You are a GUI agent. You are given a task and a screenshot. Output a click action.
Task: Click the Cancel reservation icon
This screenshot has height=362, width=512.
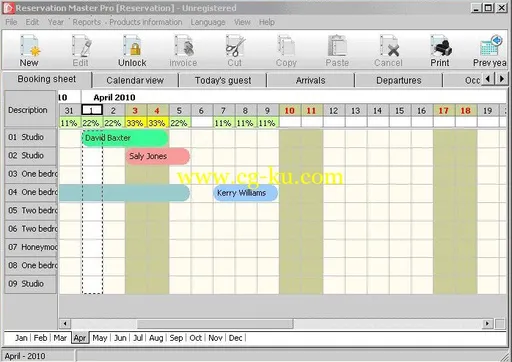click(x=389, y=46)
